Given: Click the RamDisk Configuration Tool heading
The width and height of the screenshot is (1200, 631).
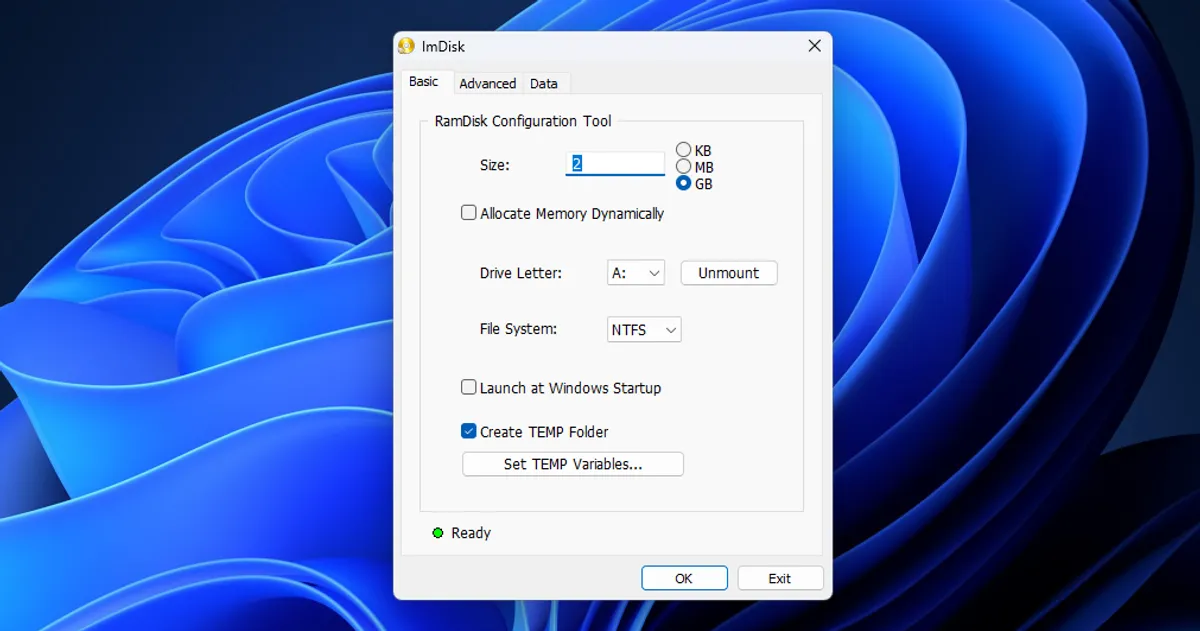Looking at the screenshot, I should [523, 121].
